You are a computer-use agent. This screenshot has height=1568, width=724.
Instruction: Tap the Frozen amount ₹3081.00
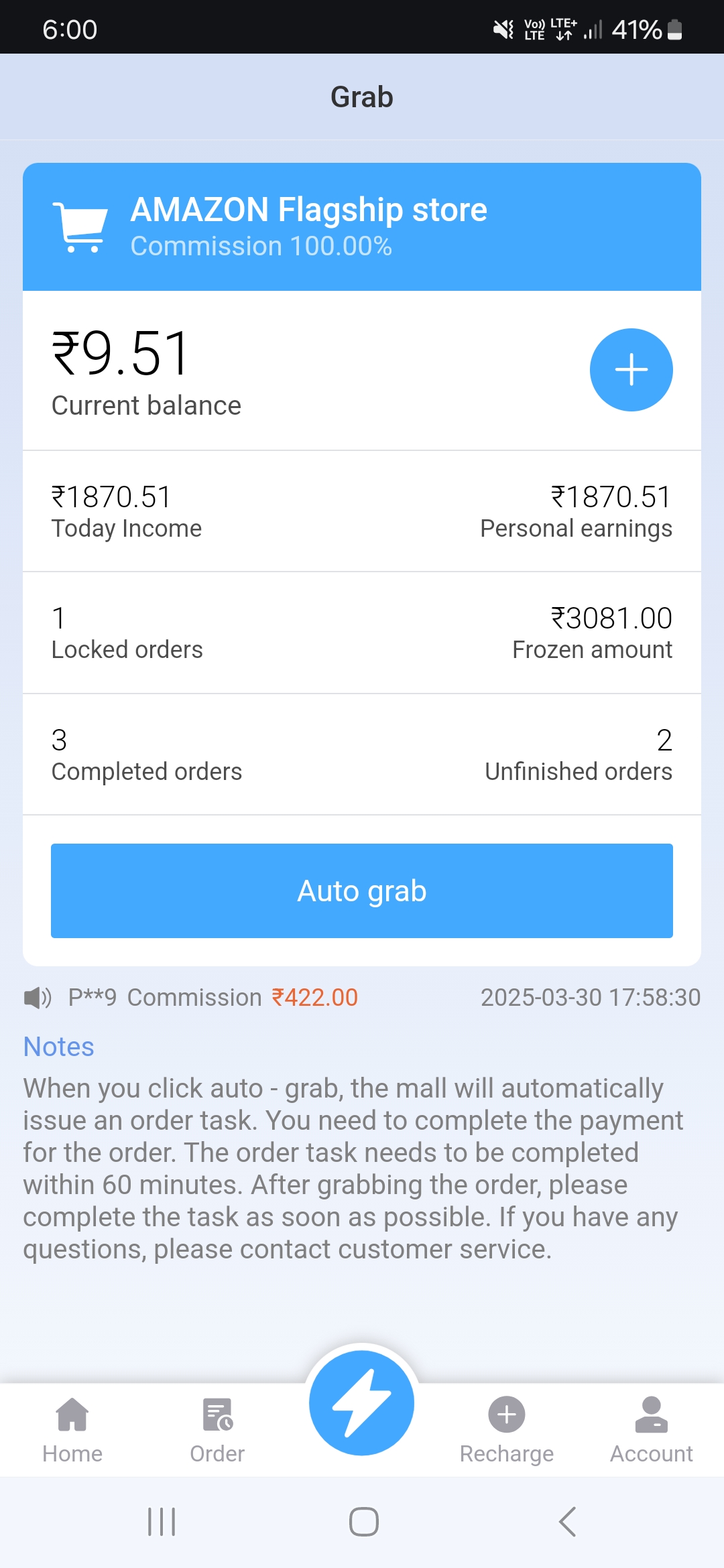(611, 618)
